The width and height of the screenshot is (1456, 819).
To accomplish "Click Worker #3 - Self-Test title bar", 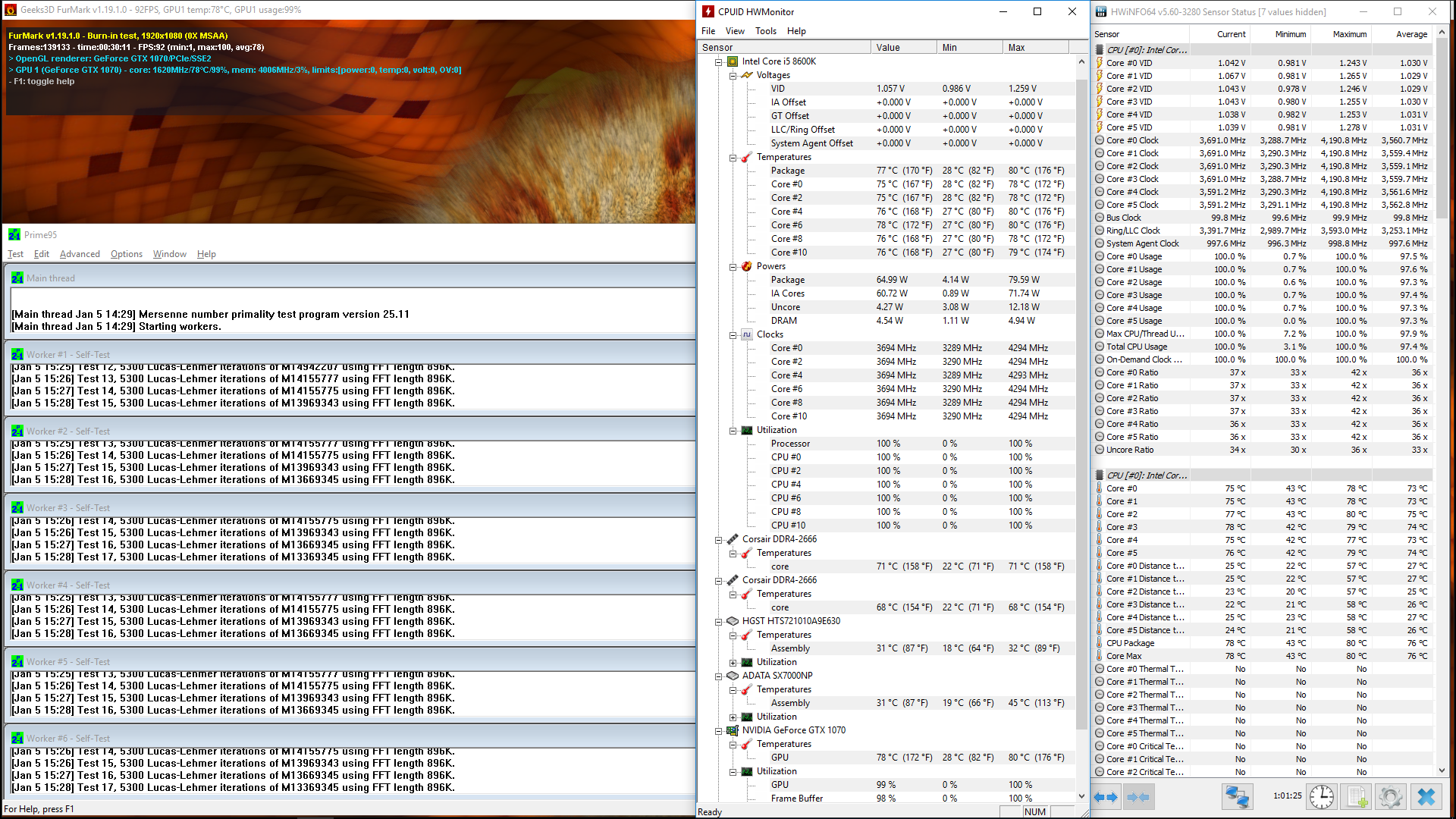I will tap(350, 507).
